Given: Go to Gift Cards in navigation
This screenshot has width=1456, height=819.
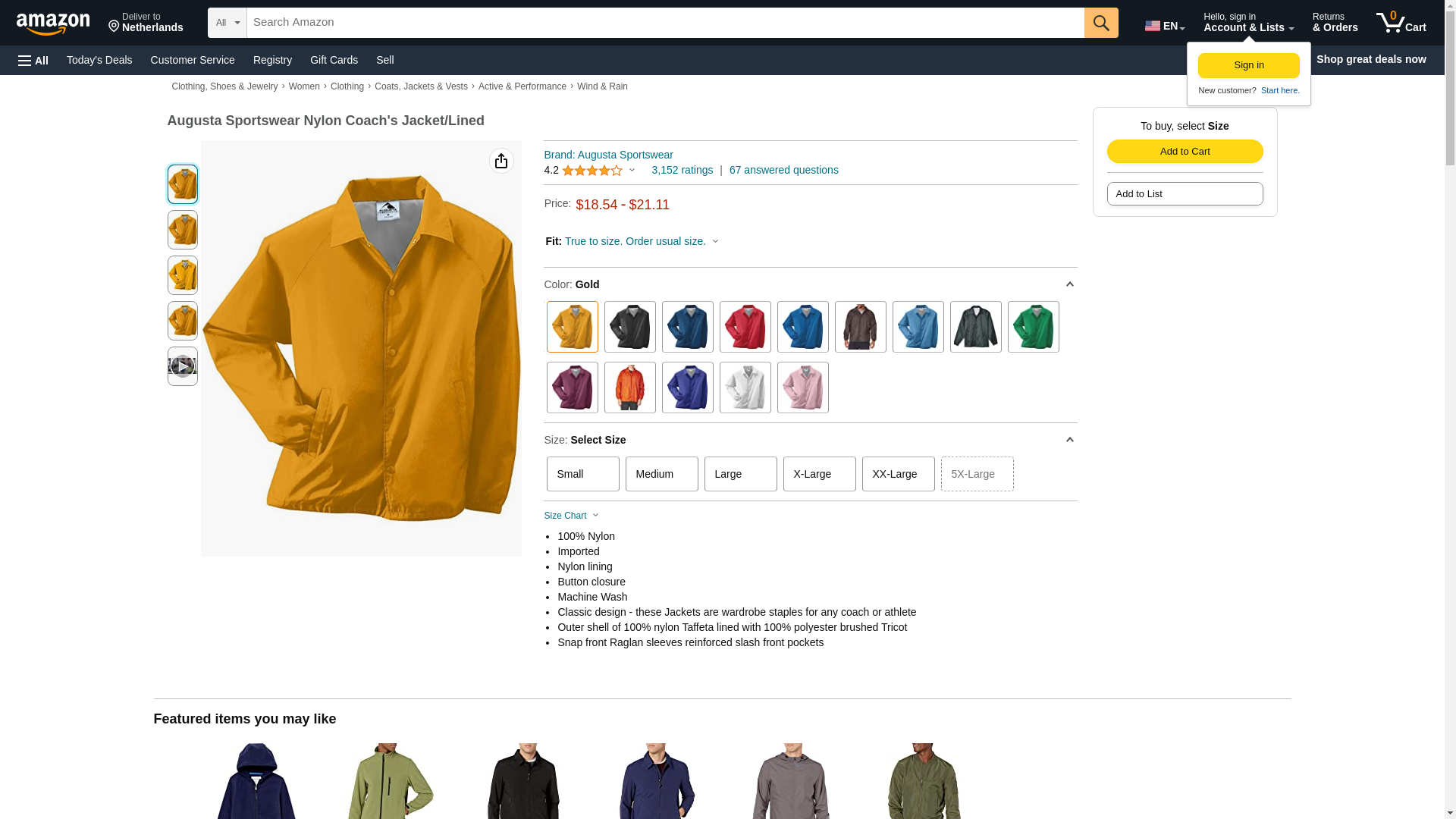Looking at the screenshot, I should tap(334, 60).
